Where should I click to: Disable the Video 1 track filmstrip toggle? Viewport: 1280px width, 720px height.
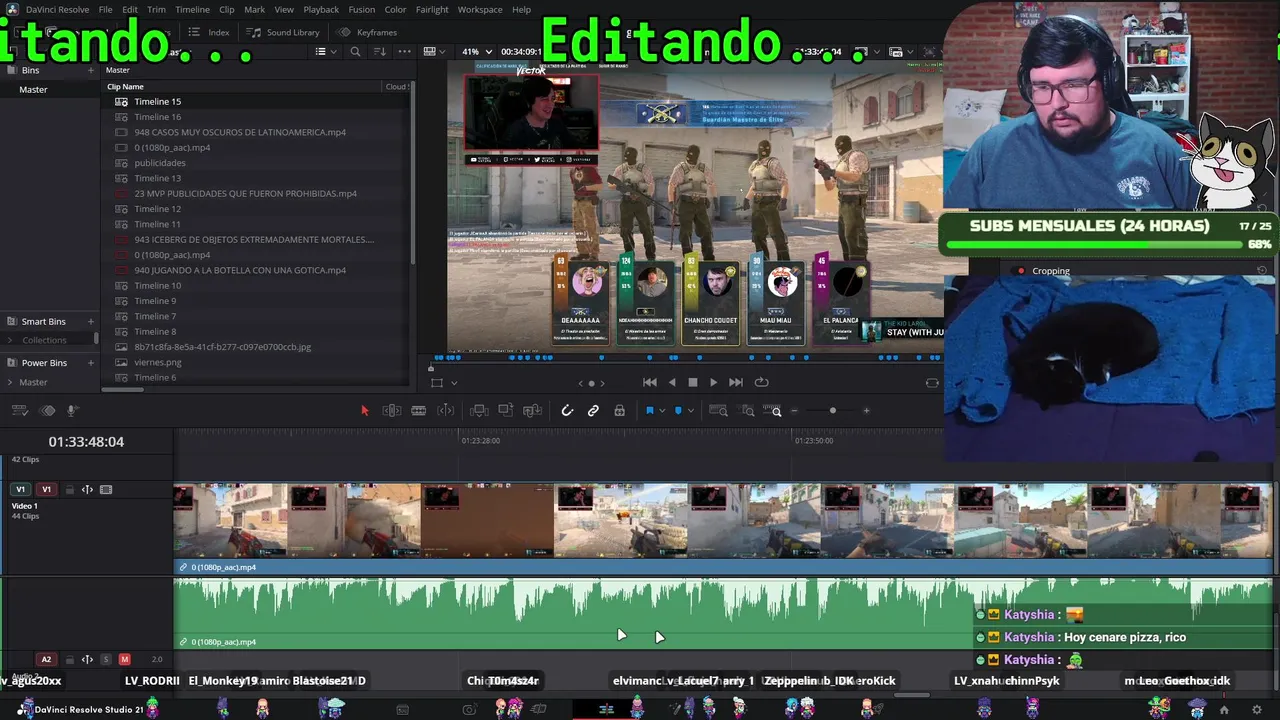tap(106, 490)
